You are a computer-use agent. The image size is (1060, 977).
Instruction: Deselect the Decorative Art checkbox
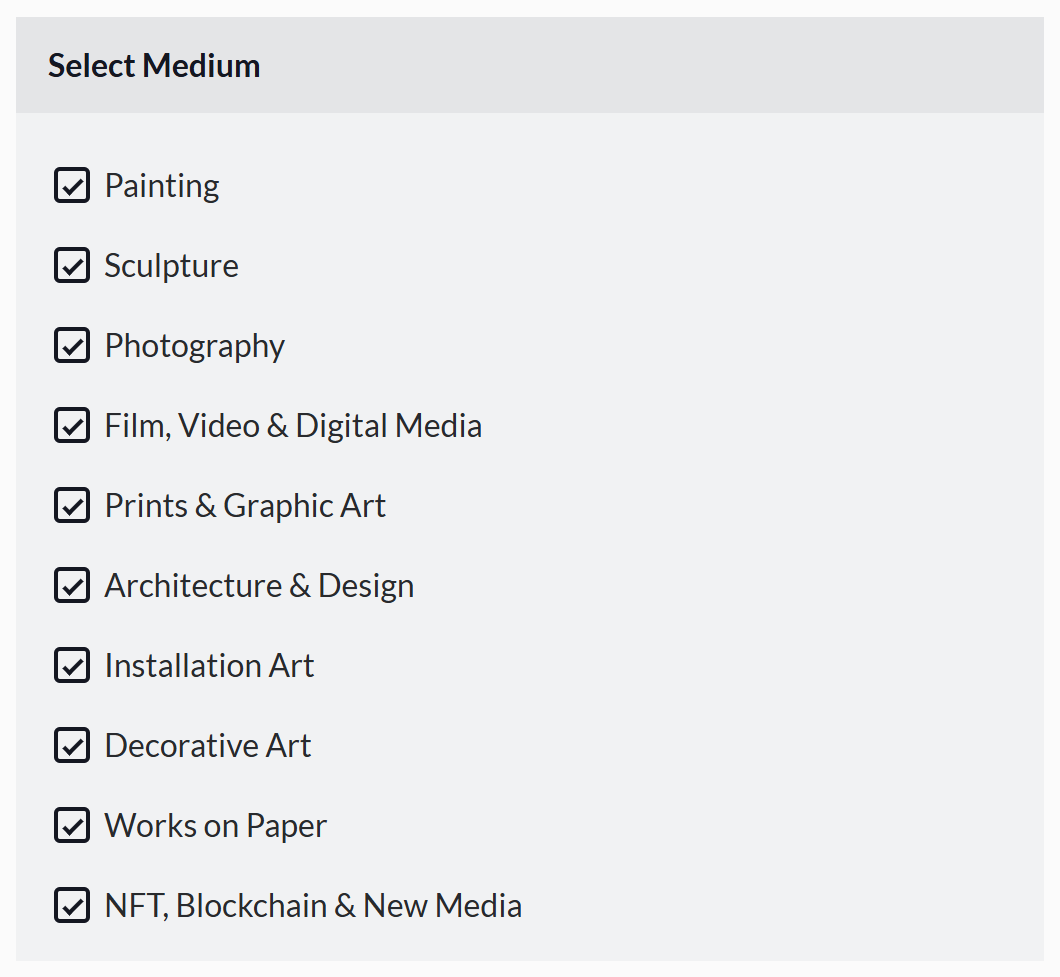click(x=72, y=746)
